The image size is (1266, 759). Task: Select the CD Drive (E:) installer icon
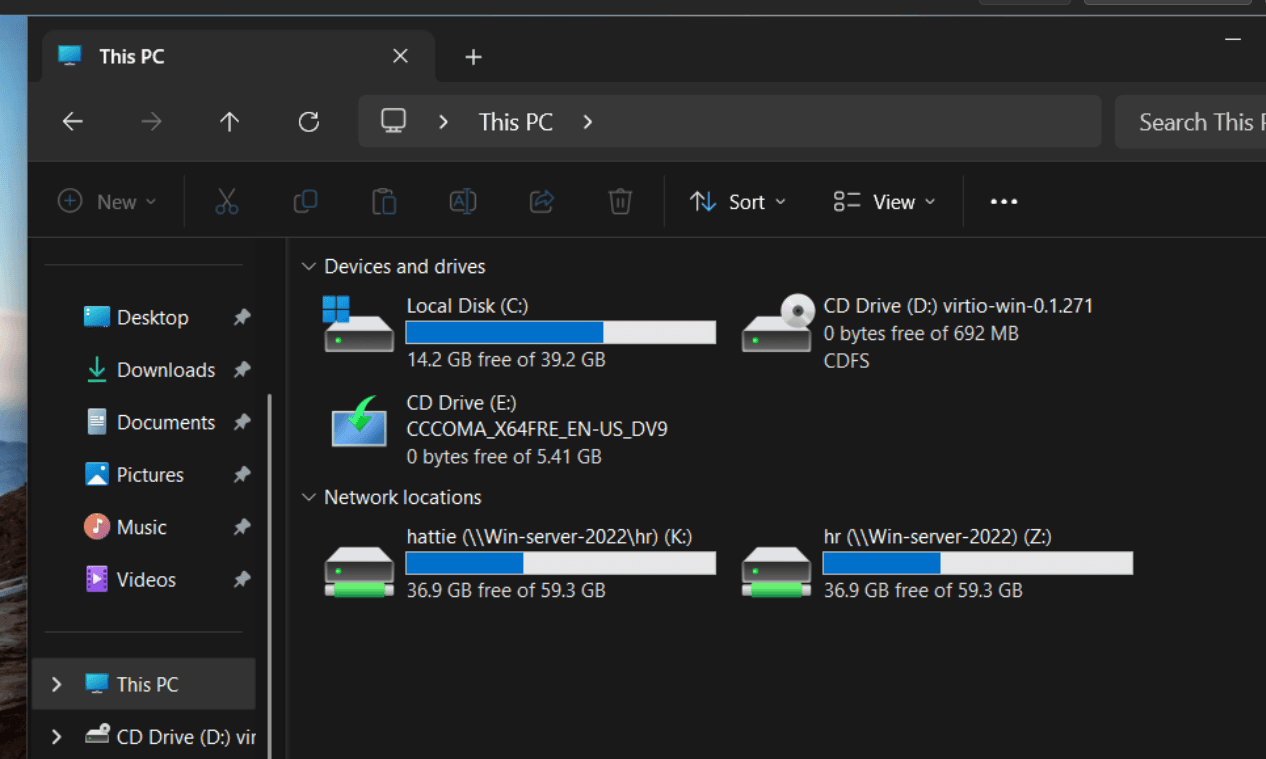tap(359, 420)
